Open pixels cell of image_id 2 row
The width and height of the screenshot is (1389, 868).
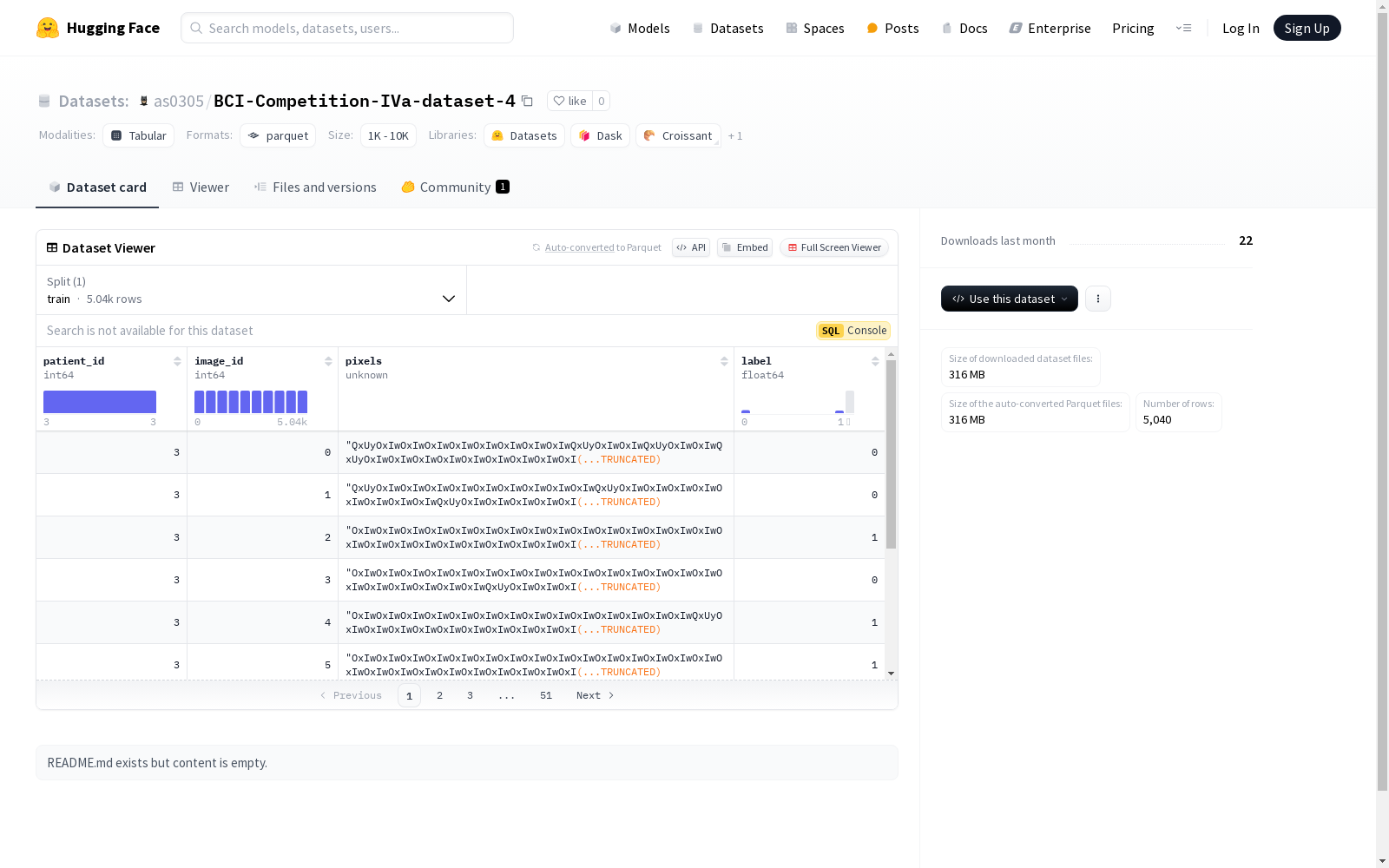point(536,537)
